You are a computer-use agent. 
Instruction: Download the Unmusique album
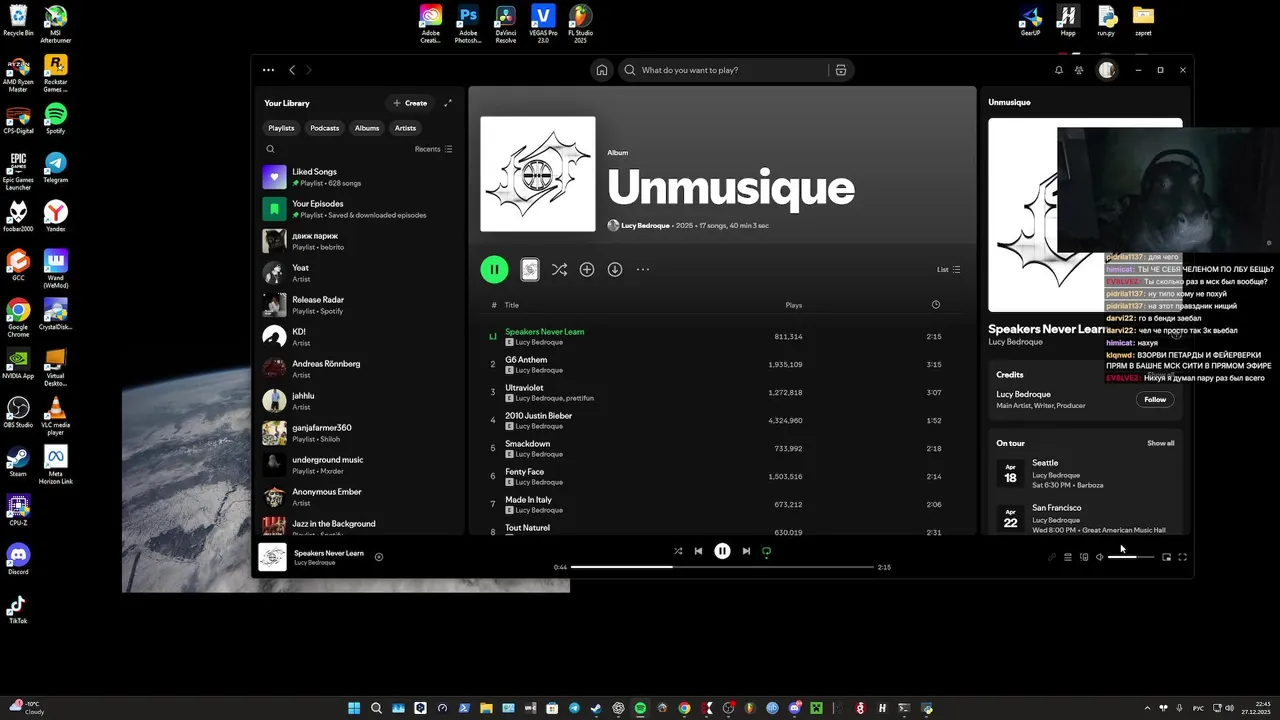615,269
